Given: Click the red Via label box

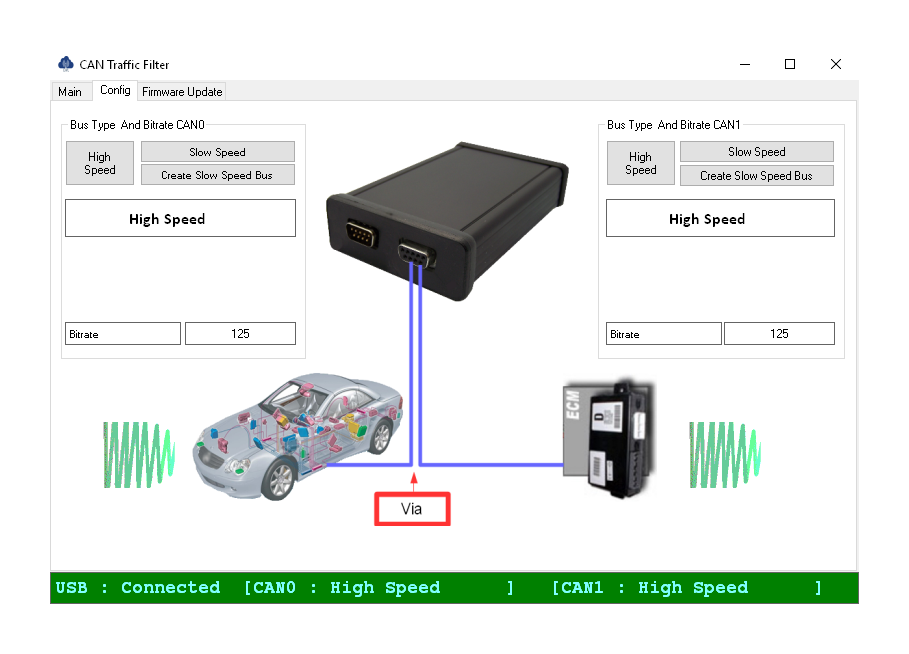Looking at the screenshot, I should 412,509.
